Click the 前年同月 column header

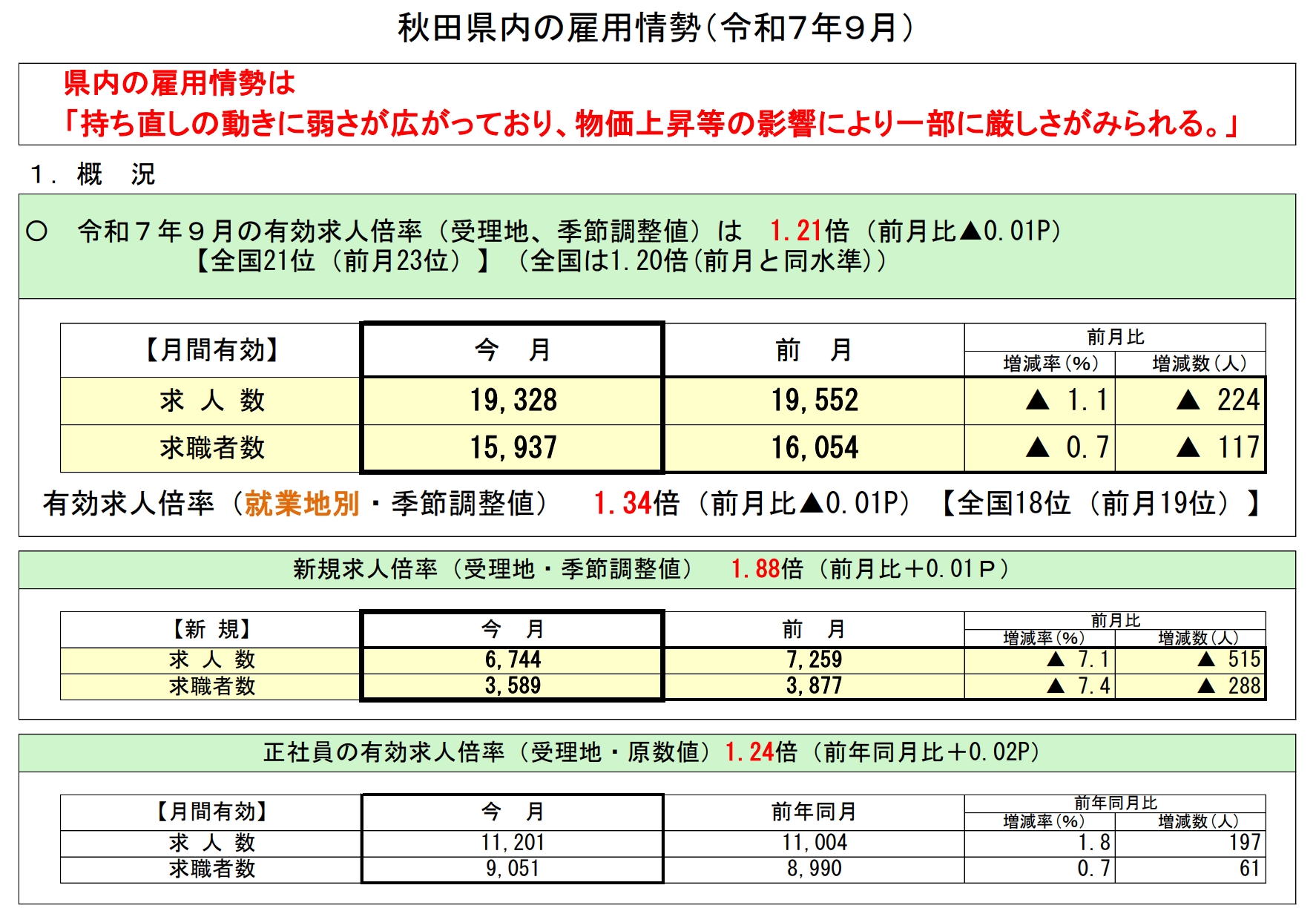[814, 812]
